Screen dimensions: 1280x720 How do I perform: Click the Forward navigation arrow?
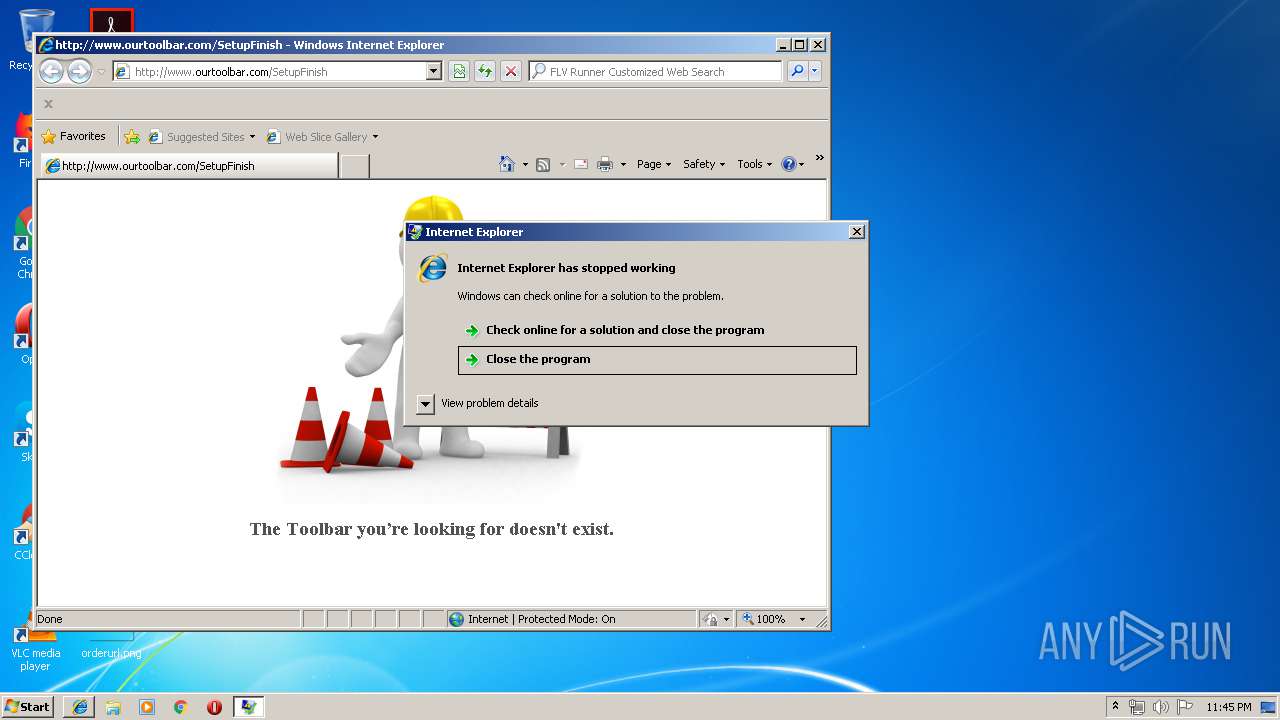click(x=79, y=71)
